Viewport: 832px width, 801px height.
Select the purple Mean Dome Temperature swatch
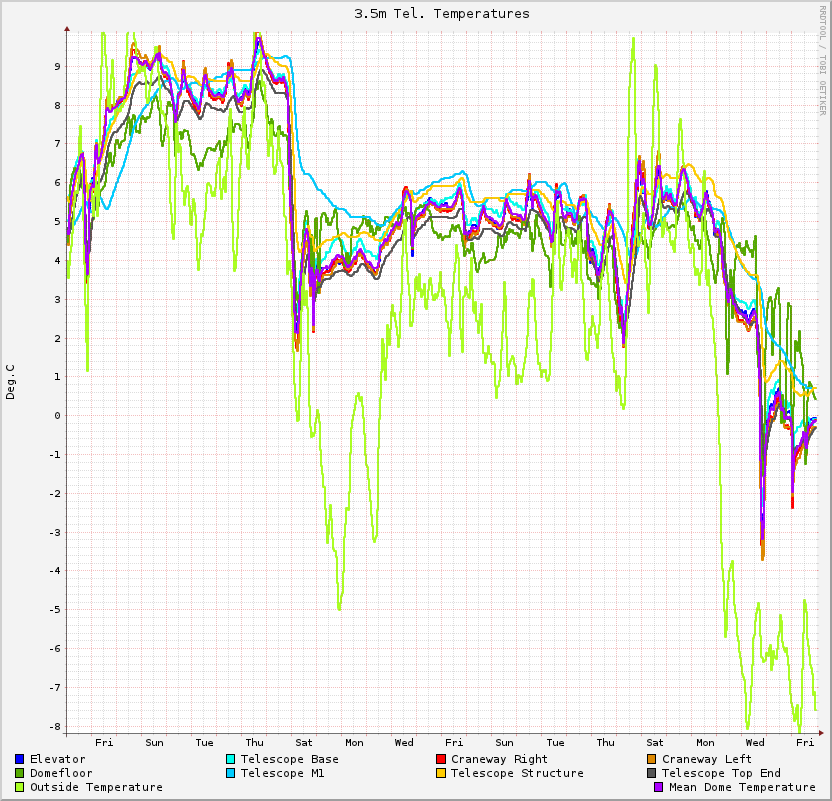(659, 787)
